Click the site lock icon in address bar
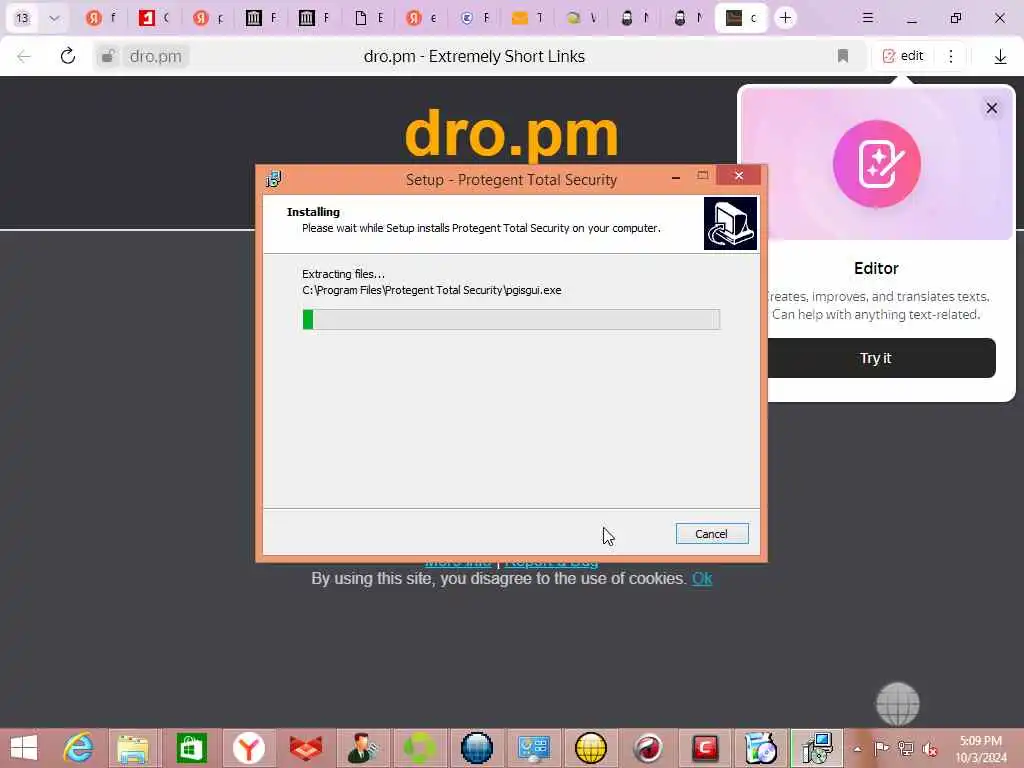1024x768 pixels. 108,56
